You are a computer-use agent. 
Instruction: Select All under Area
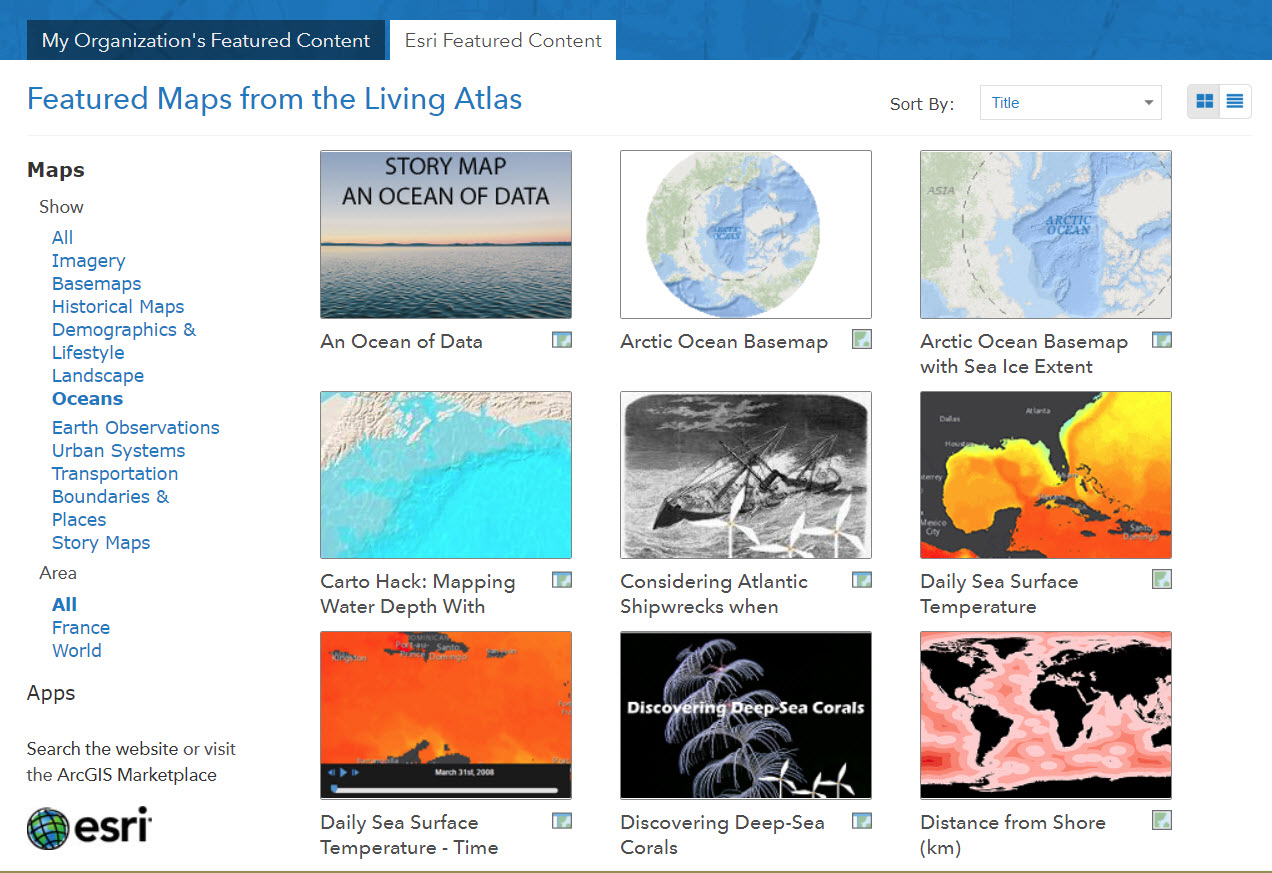[x=64, y=604]
